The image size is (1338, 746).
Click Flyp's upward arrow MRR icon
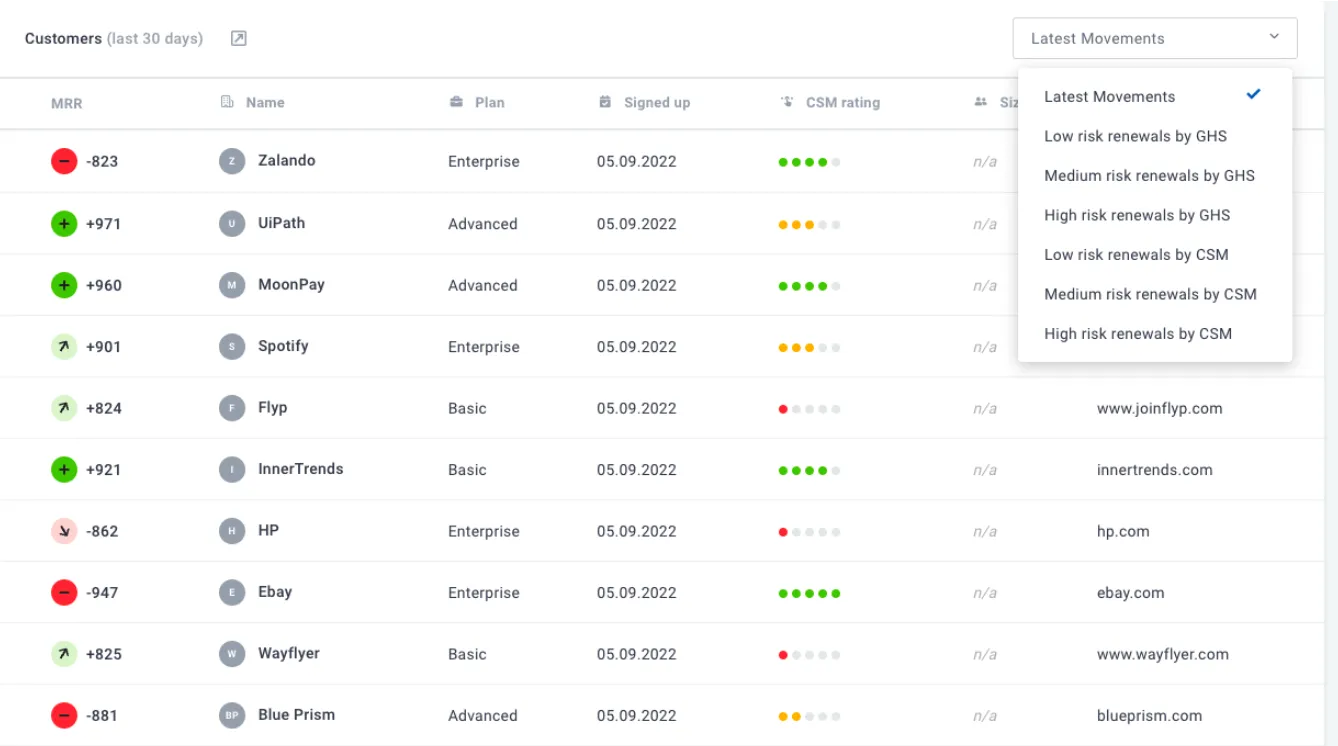pos(64,408)
